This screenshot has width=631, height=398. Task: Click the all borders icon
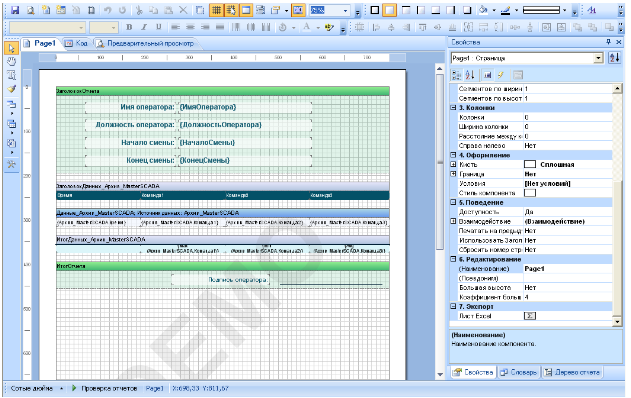click(x=375, y=10)
